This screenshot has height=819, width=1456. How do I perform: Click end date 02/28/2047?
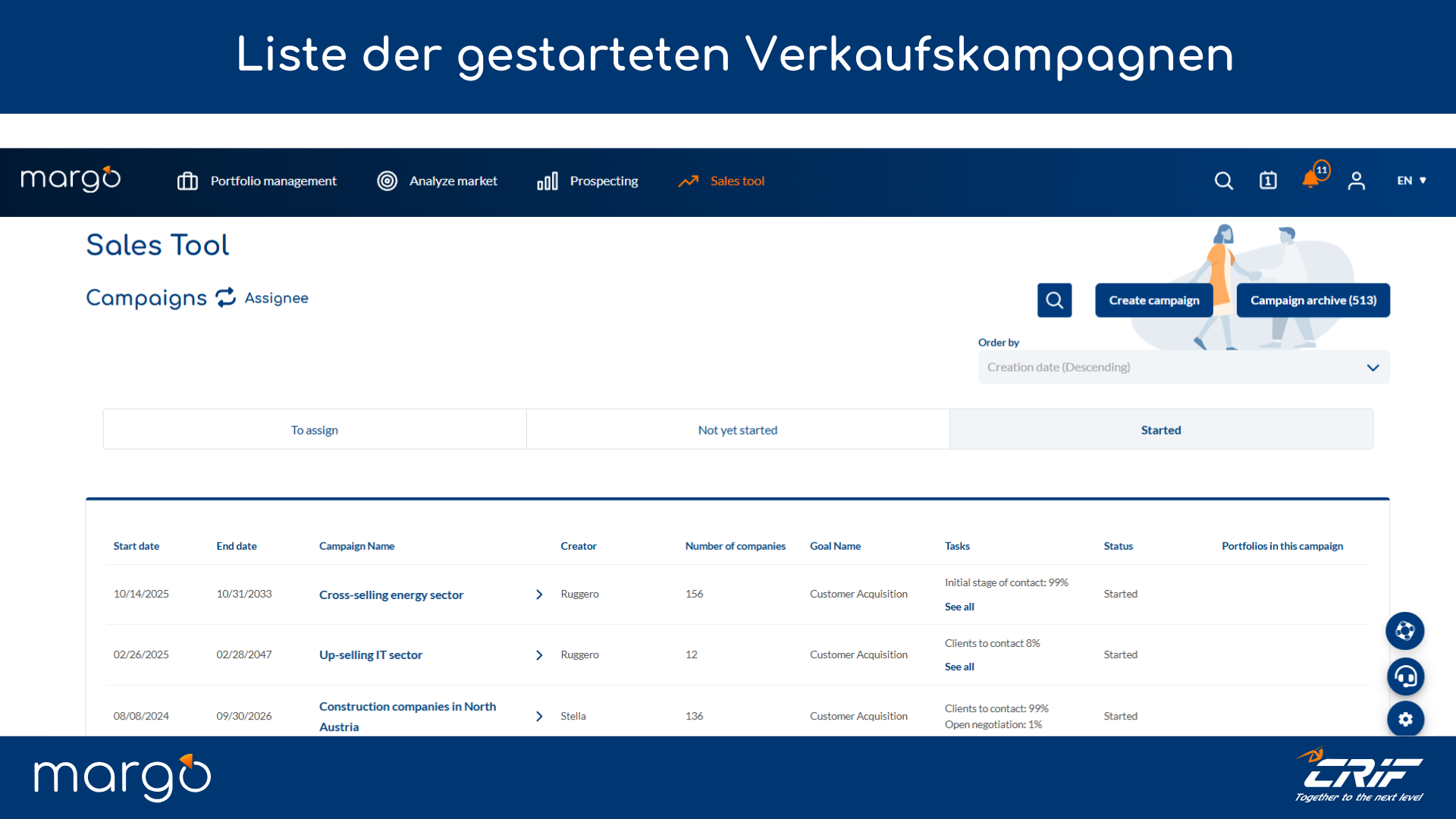pyautogui.click(x=244, y=654)
